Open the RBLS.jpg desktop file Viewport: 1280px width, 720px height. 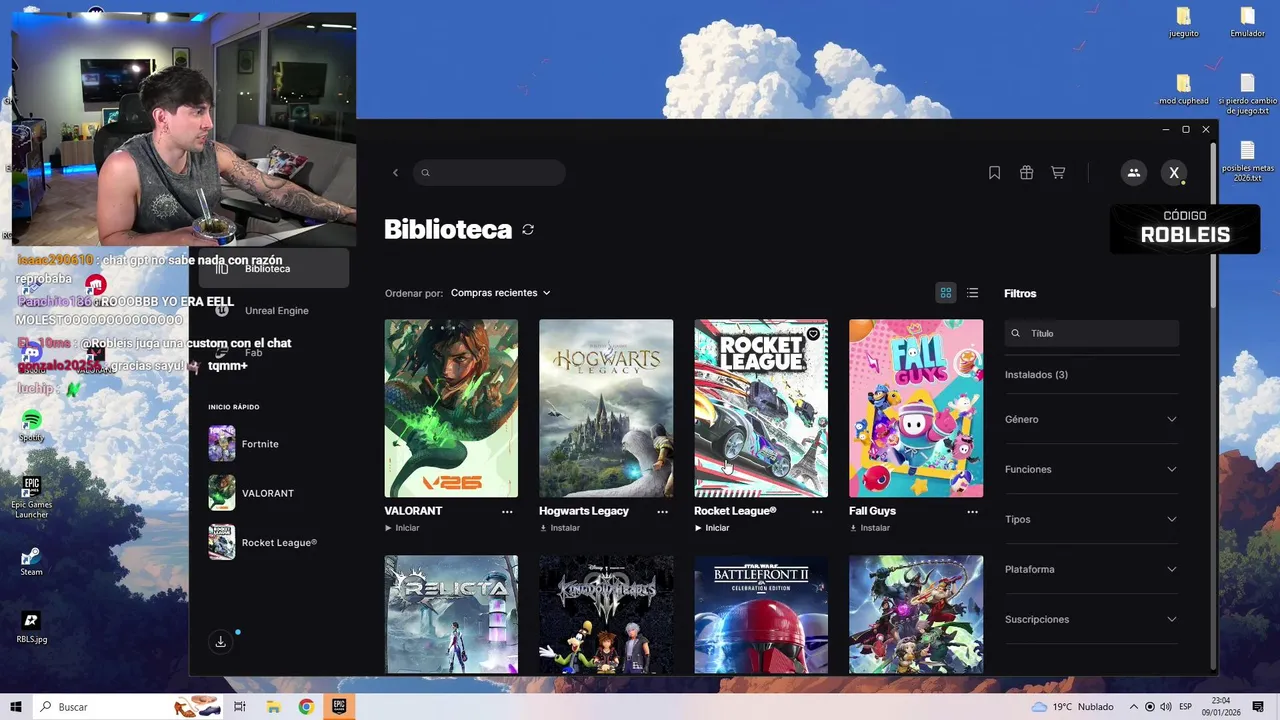tap(31, 627)
